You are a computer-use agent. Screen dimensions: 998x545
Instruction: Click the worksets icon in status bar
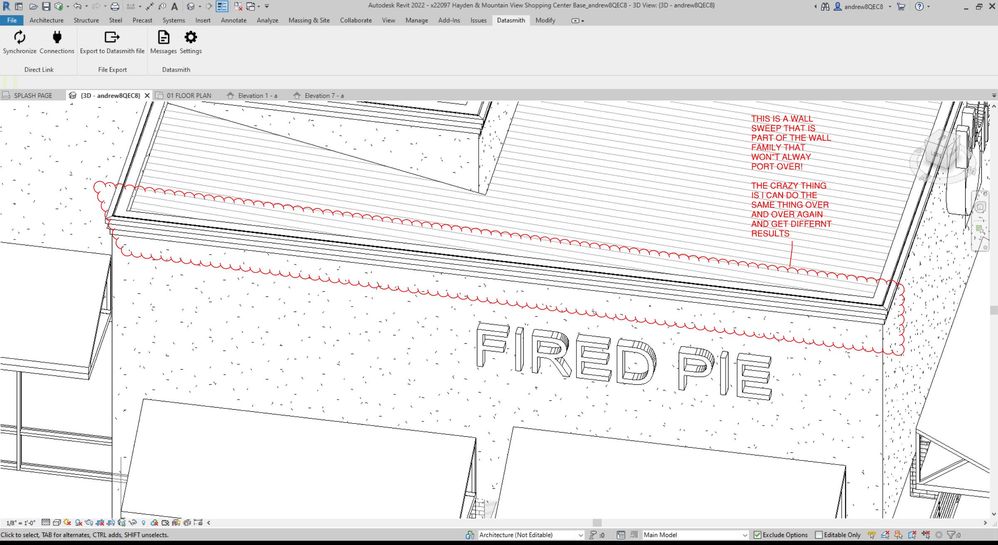tap(470, 535)
